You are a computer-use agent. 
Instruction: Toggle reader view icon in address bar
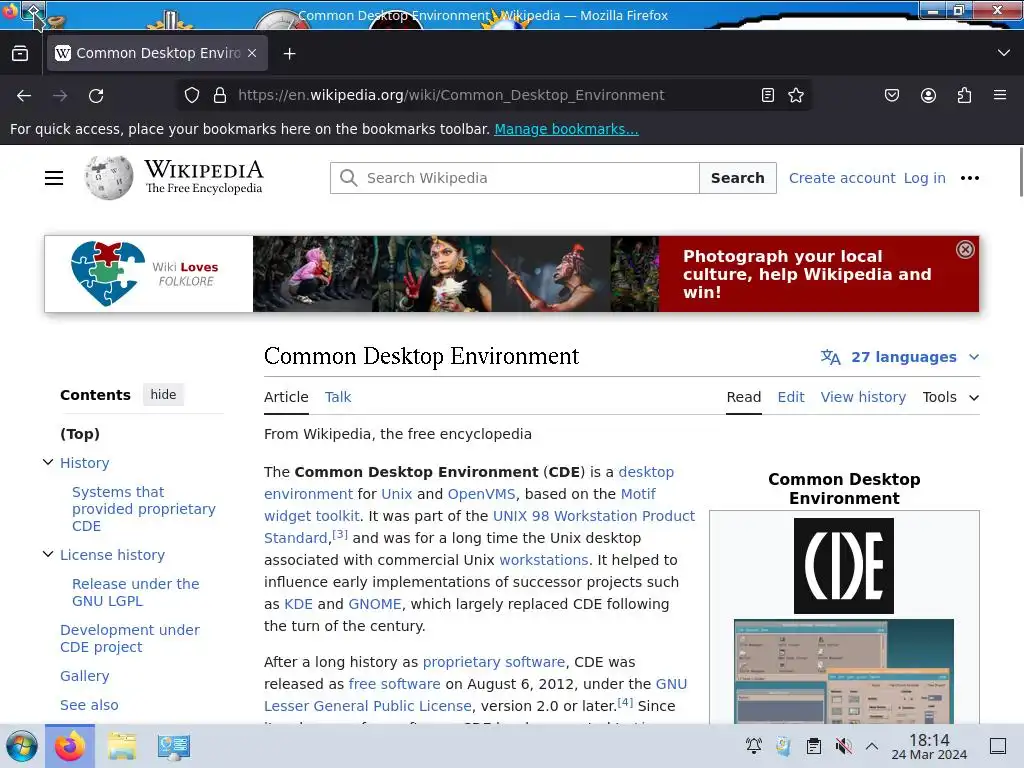pos(768,95)
